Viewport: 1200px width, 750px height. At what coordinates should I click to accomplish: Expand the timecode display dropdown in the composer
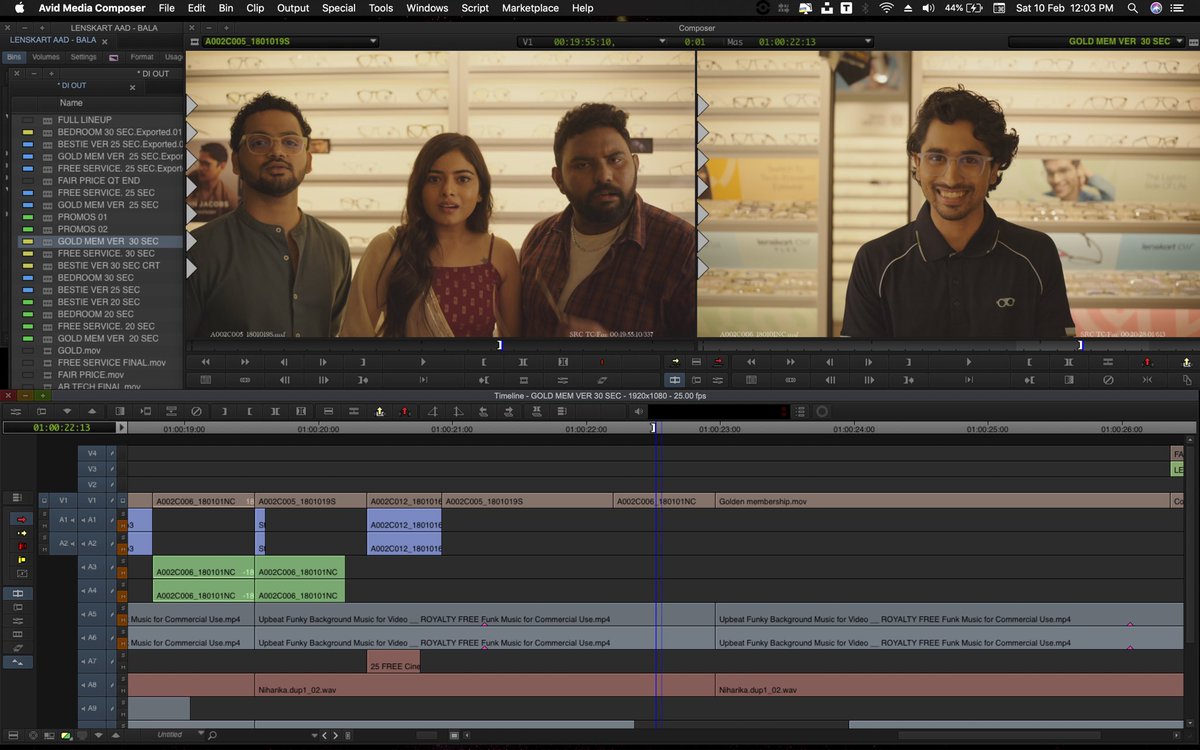[x=662, y=42]
